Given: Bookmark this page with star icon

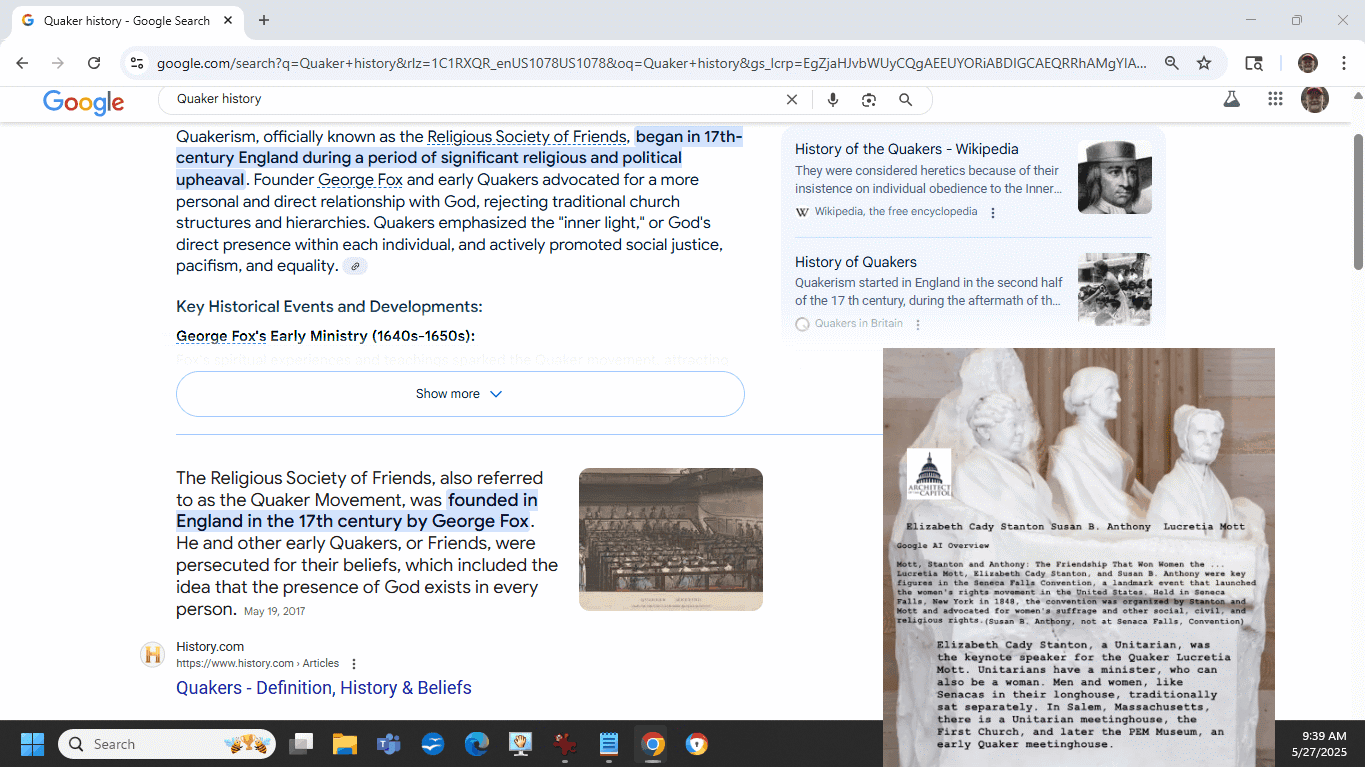Looking at the screenshot, I should point(1204,63).
